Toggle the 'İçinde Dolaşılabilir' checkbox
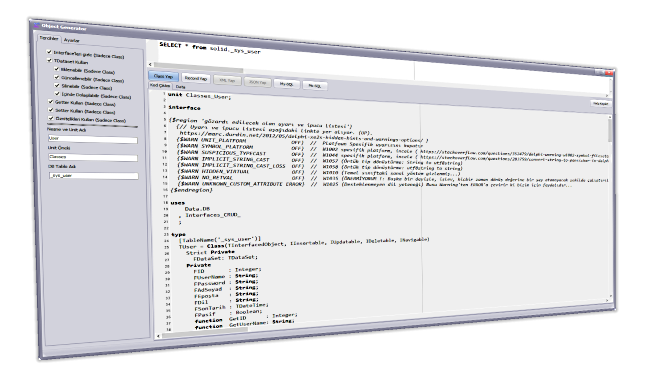 (58, 93)
